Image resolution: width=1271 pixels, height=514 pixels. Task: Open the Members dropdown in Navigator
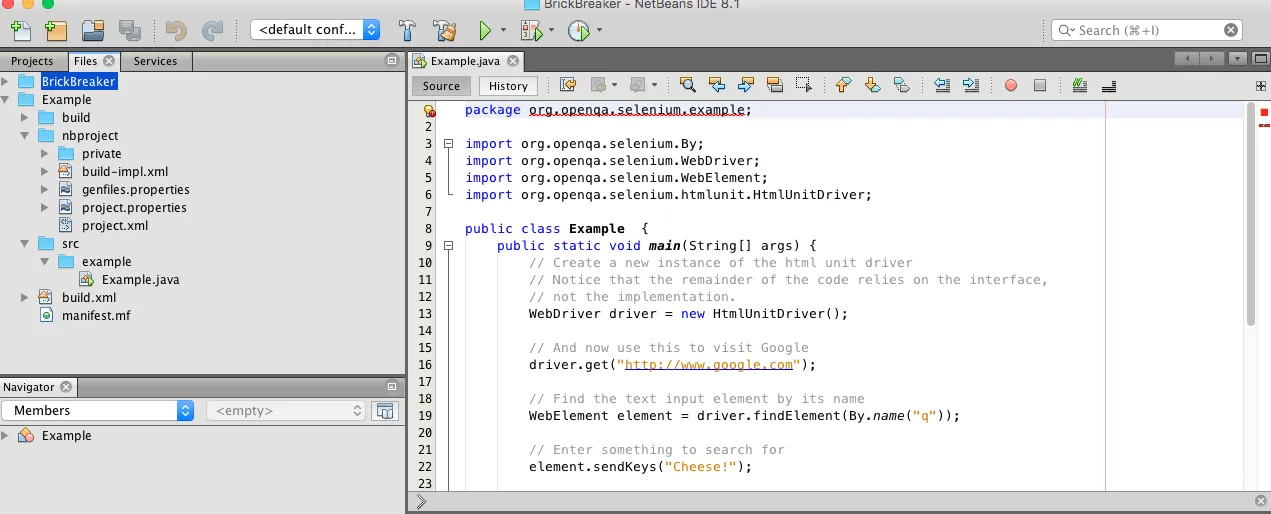(98, 410)
